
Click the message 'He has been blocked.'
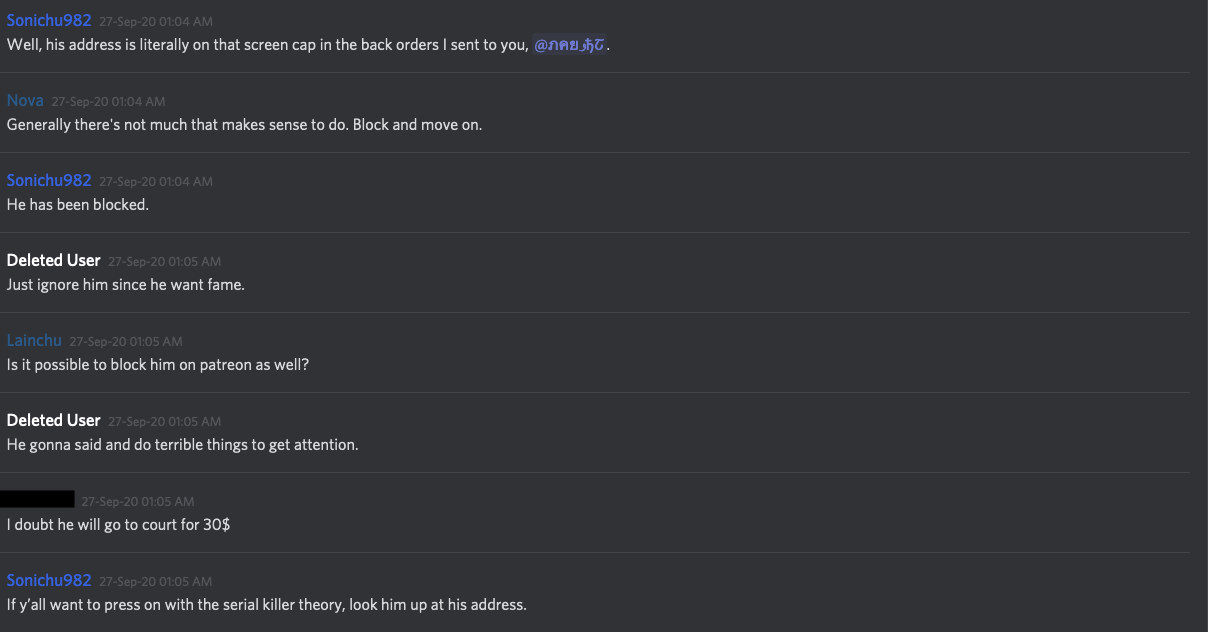click(78, 205)
